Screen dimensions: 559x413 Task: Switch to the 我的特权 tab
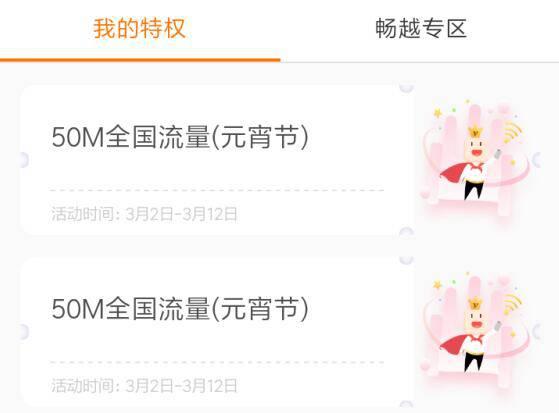coord(140,28)
